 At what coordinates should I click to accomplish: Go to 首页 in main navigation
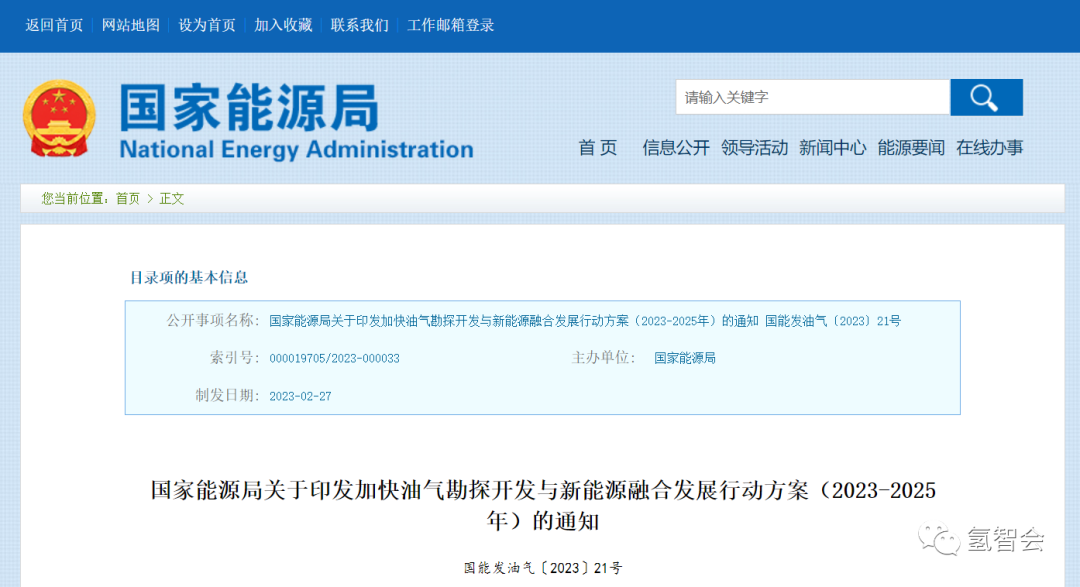click(x=597, y=147)
